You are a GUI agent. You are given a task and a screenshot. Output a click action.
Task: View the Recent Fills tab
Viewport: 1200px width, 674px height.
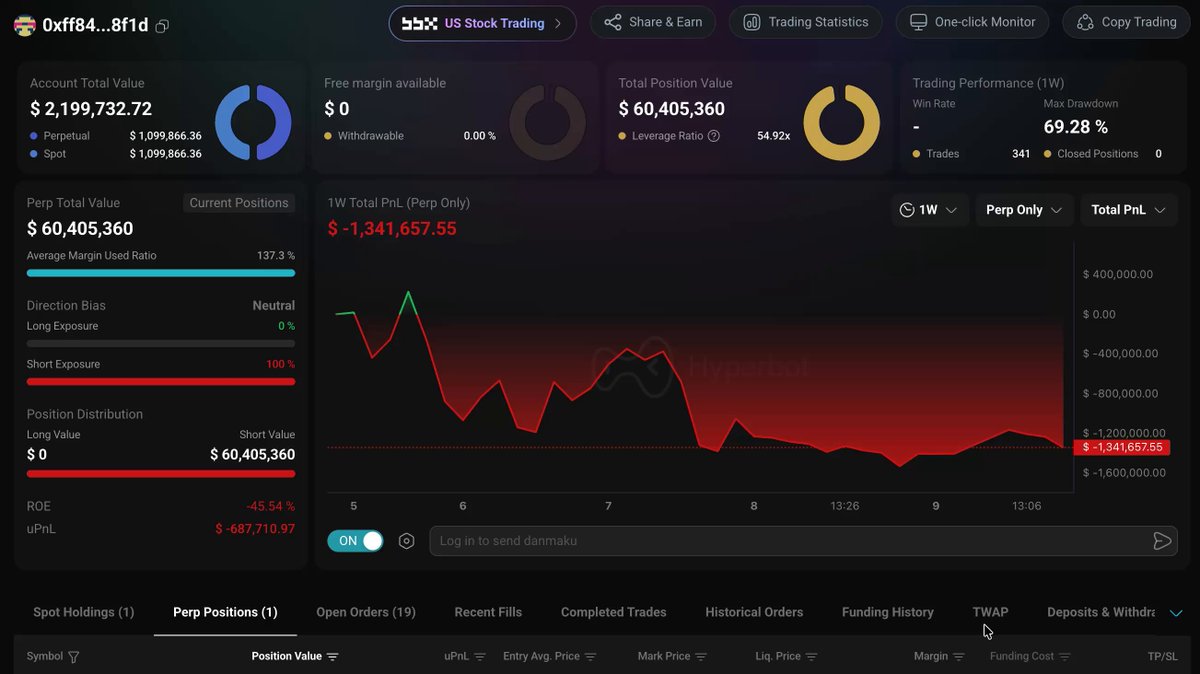pos(488,612)
